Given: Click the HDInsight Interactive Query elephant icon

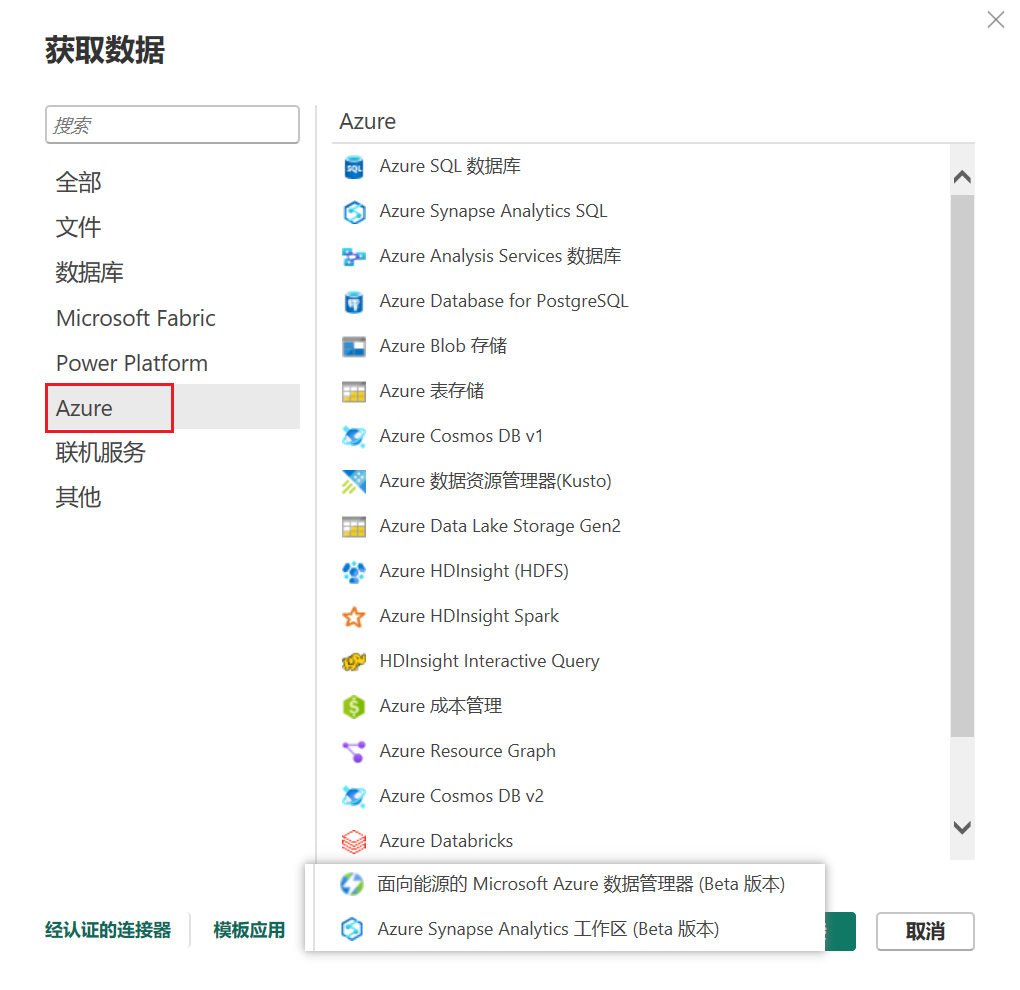Looking at the screenshot, I should [x=354, y=662].
